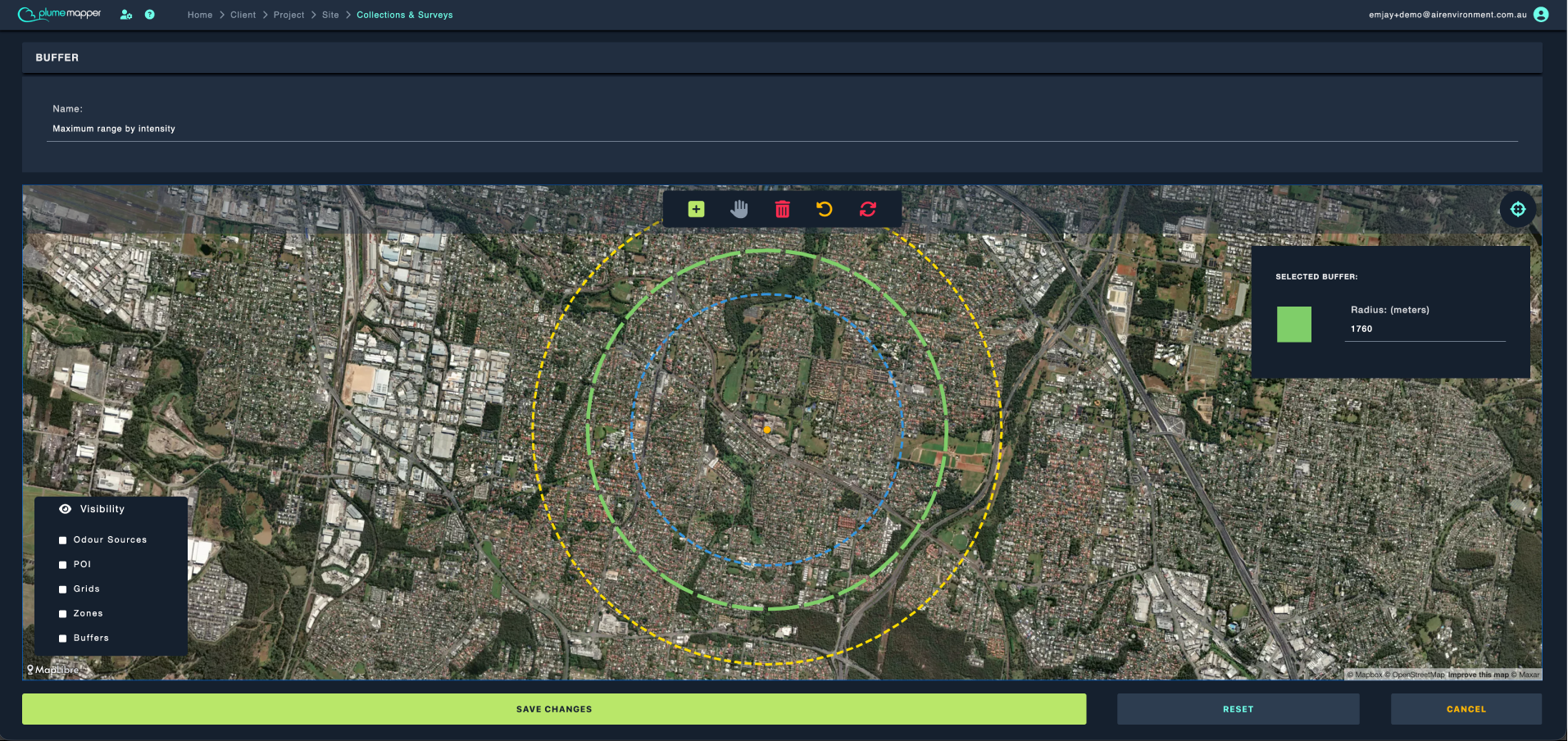
Task: Go to Site breadcrumb
Action: 330,15
